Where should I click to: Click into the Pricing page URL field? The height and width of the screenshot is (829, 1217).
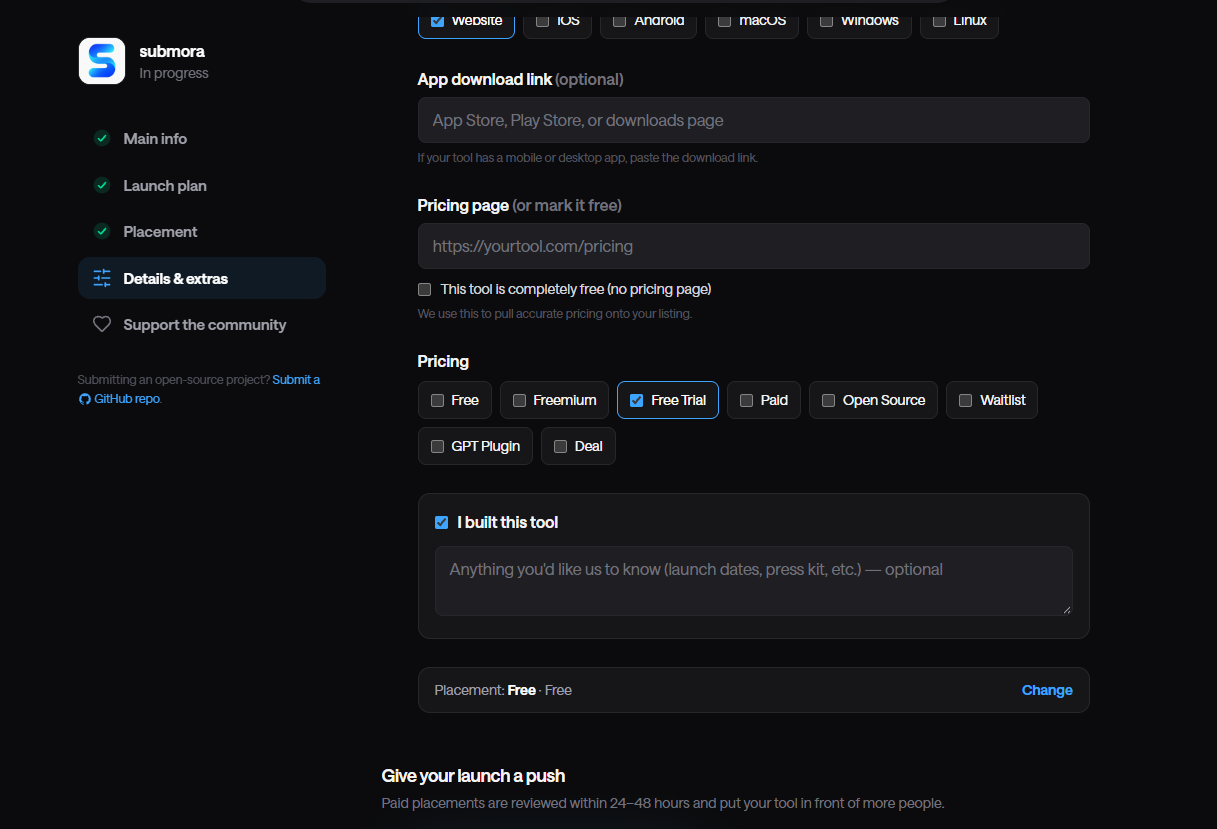tap(753, 246)
